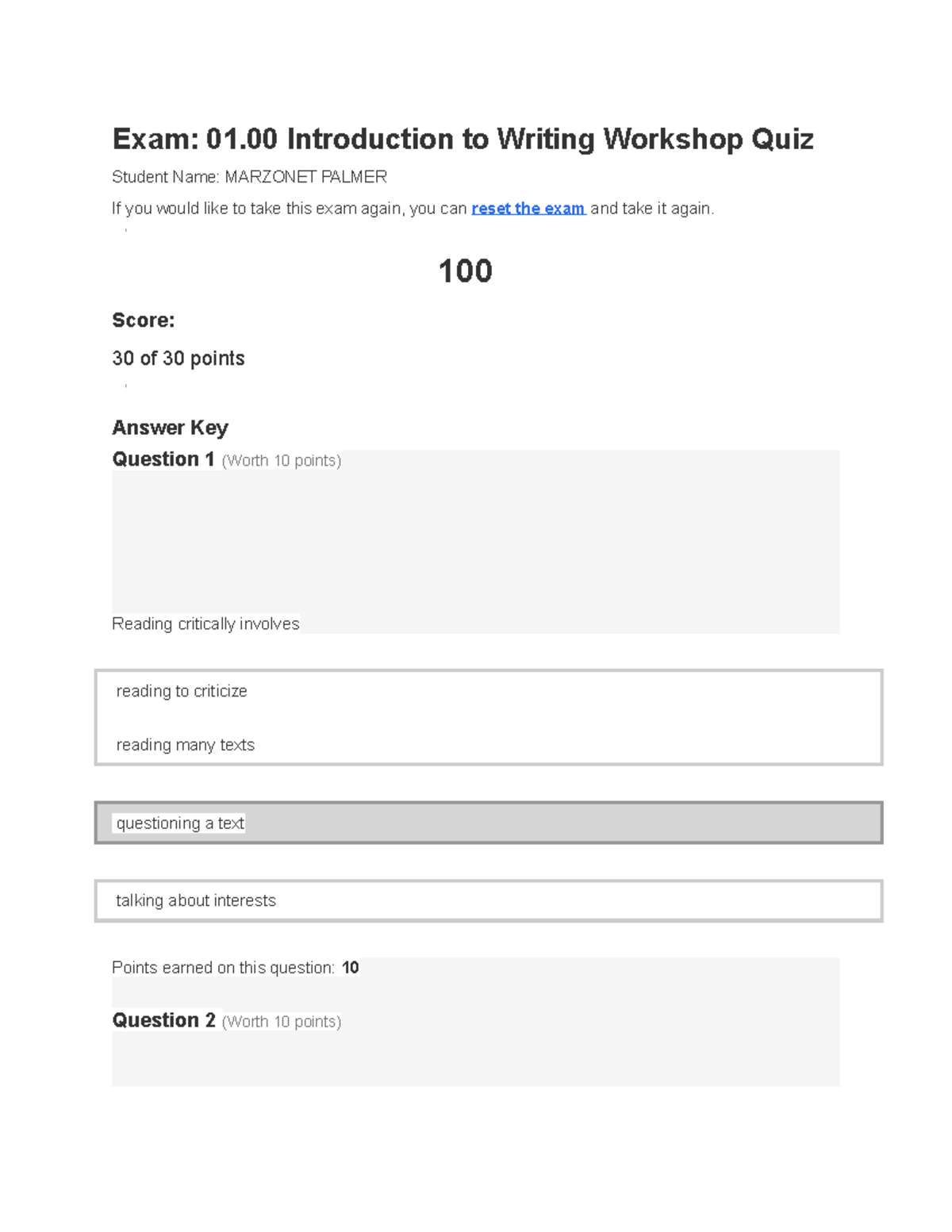Click the large 100 score number
Screen dimensions: 952x1232
tap(466, 271)
